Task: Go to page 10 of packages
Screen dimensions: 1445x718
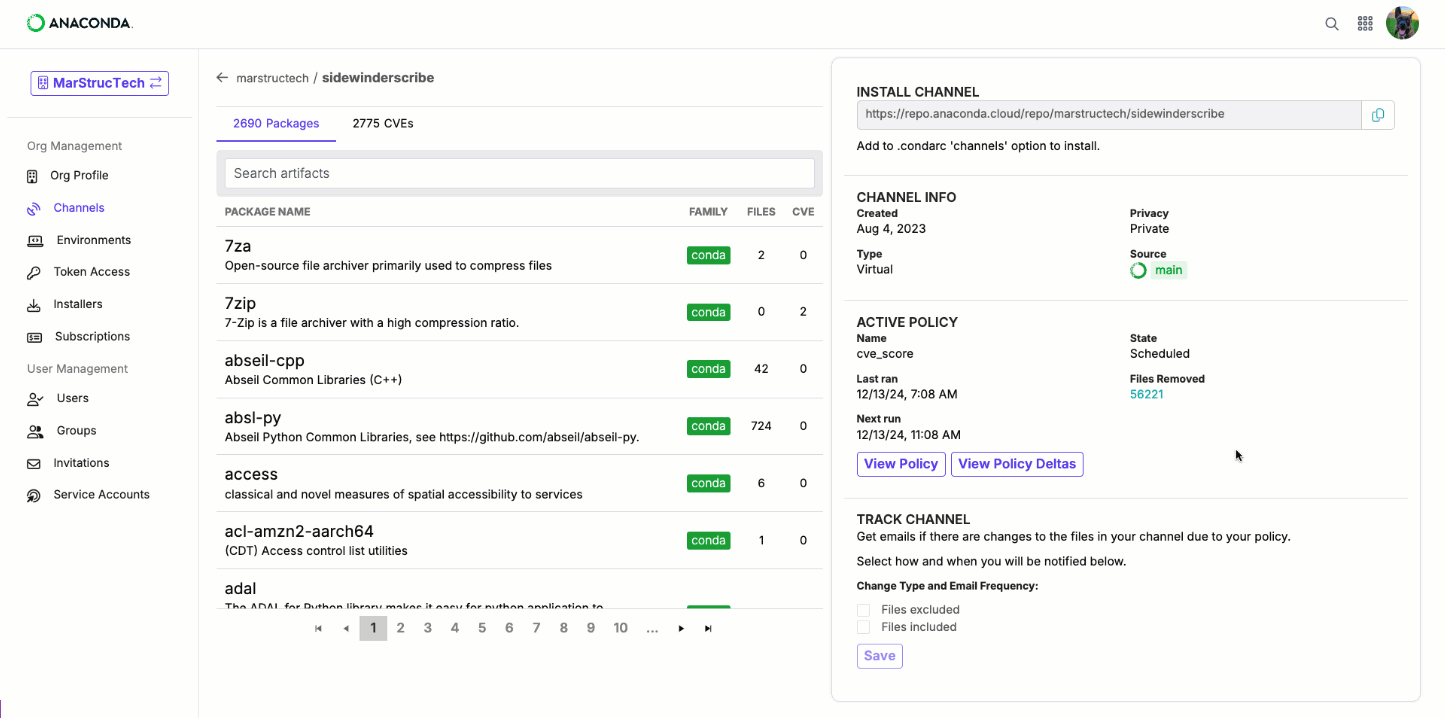Action: [x=620, y=628]
